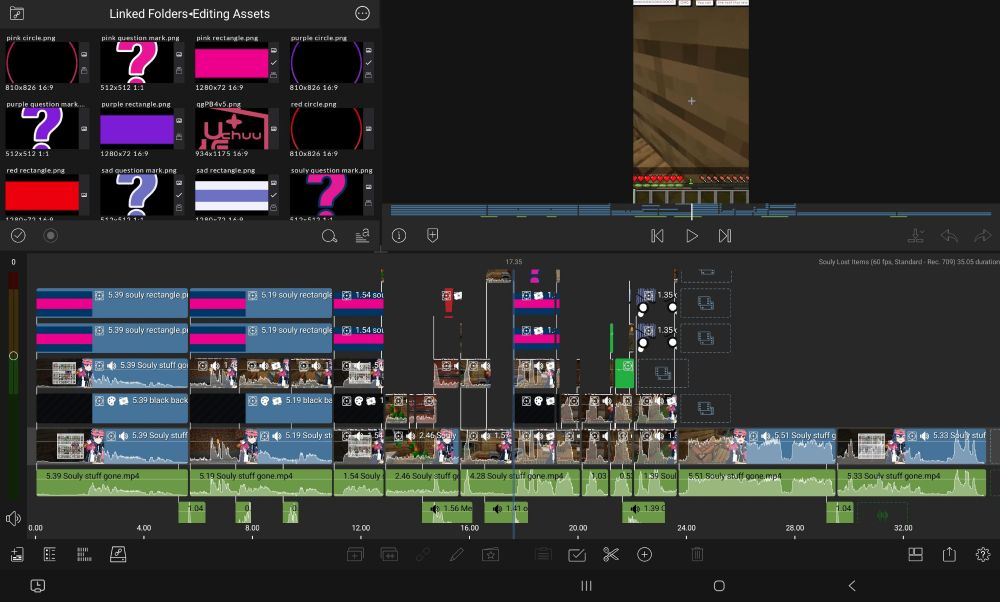Select the purple rectangle.png swatch thumbnail
Screen dimensions: 1000x602
[x=136, y=129]
